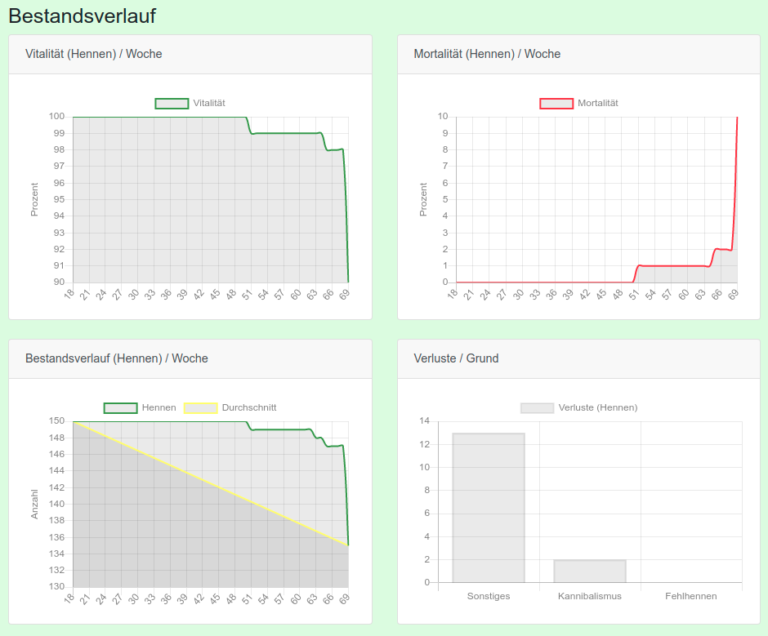
Task: Click the 10 y-axis label in Mortalität chart
Action: [443, 116]
